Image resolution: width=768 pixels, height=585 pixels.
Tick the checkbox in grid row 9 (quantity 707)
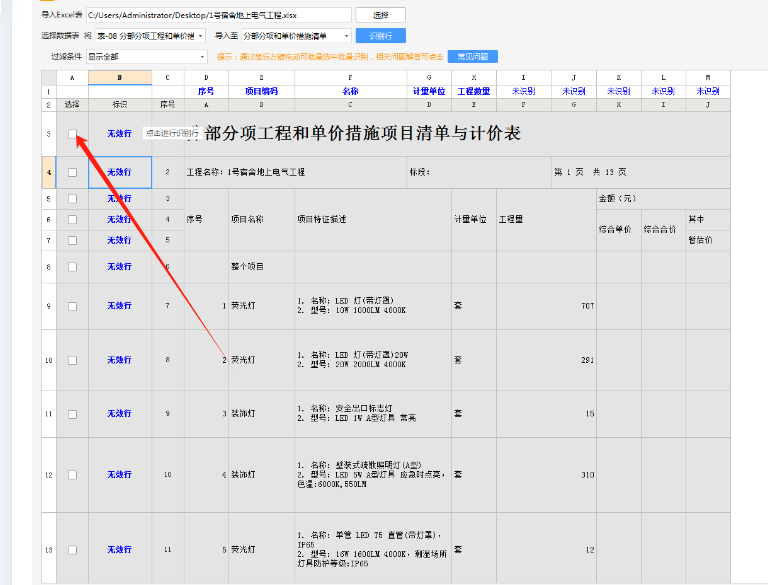tap(72, 306)
